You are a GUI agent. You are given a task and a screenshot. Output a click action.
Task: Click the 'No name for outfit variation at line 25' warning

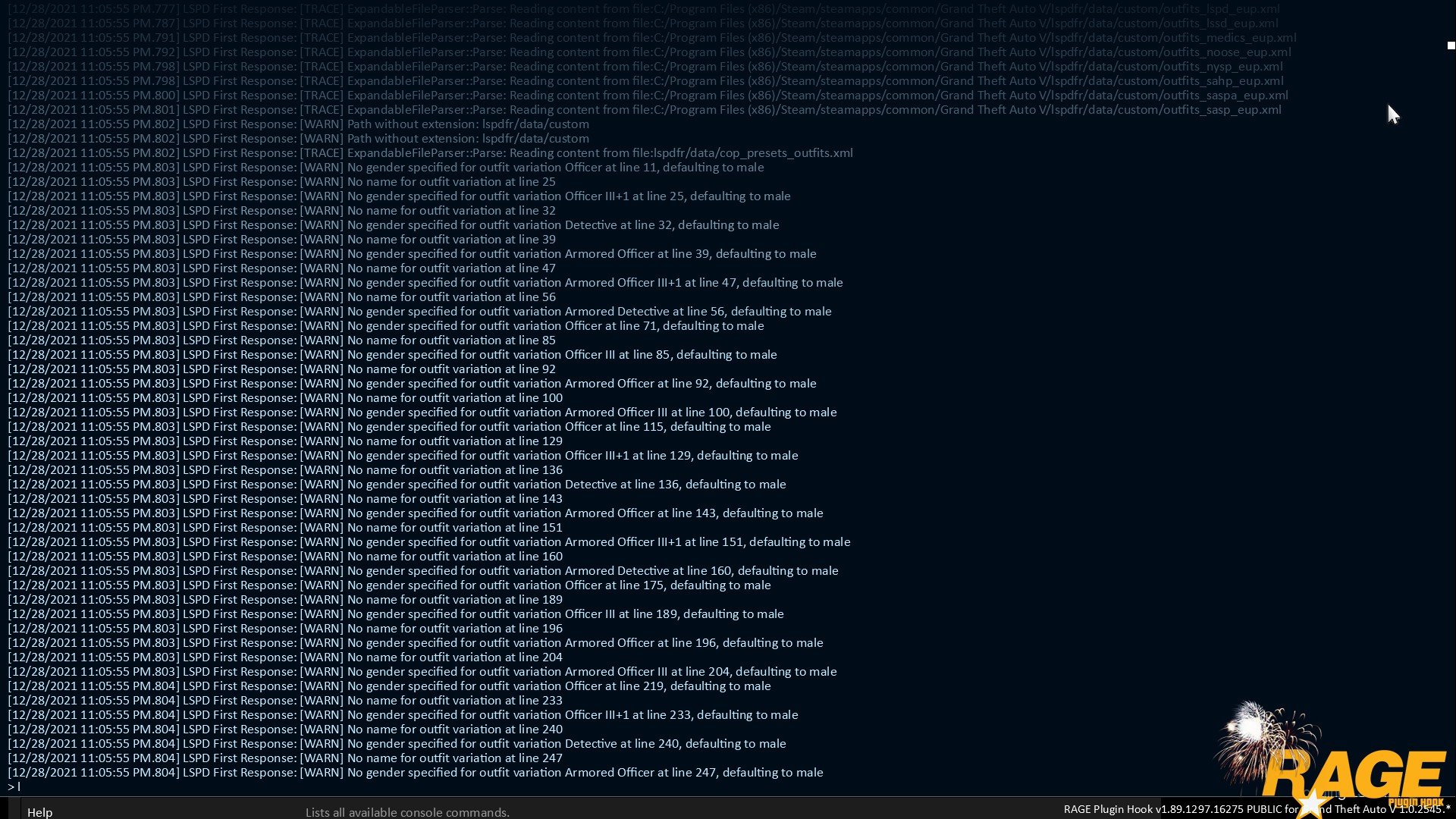coord(281,182)
